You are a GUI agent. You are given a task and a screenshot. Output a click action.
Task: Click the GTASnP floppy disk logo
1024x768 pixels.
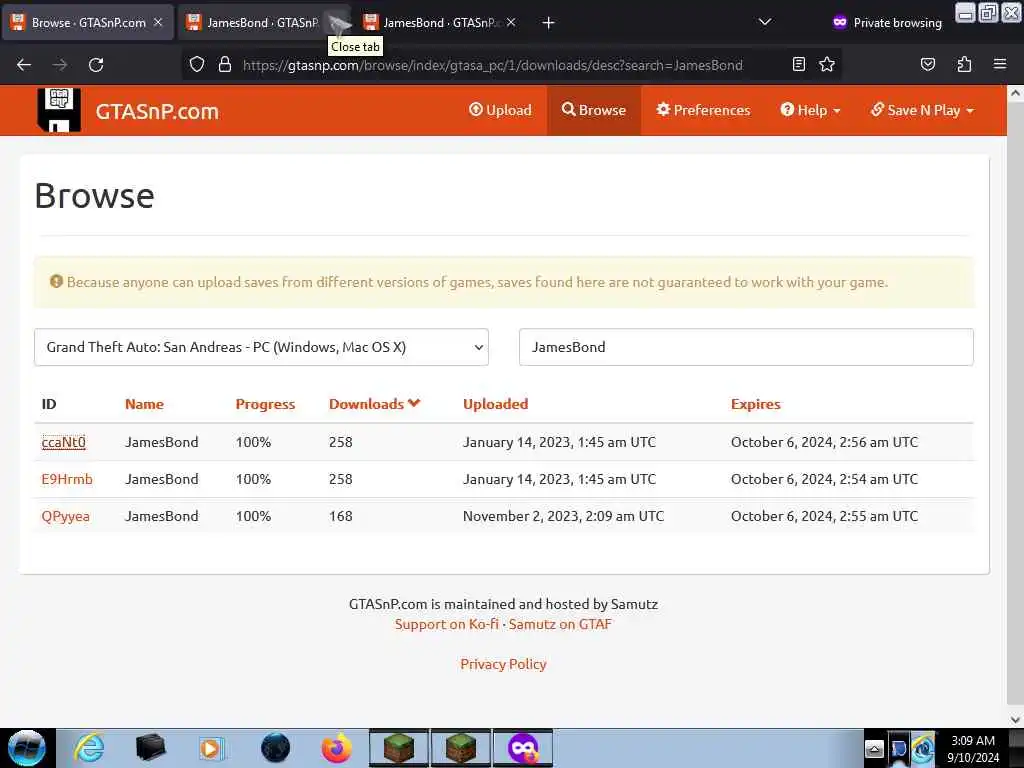(59, 110)
